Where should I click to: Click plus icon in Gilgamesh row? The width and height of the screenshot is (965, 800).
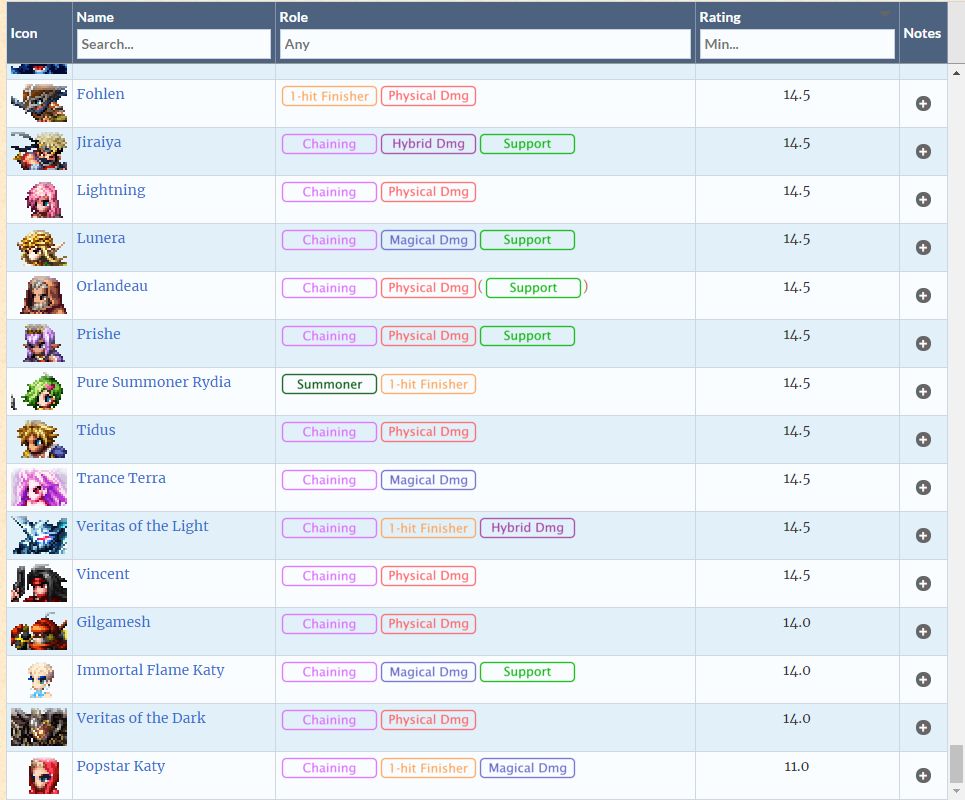923,631
